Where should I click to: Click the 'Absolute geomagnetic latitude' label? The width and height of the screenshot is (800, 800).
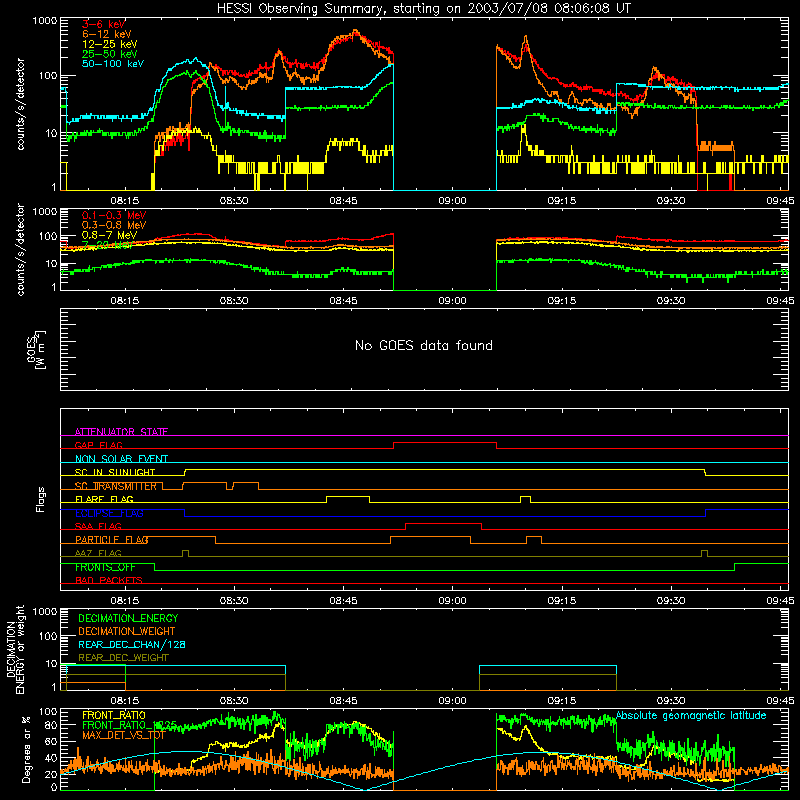(691, 715)
